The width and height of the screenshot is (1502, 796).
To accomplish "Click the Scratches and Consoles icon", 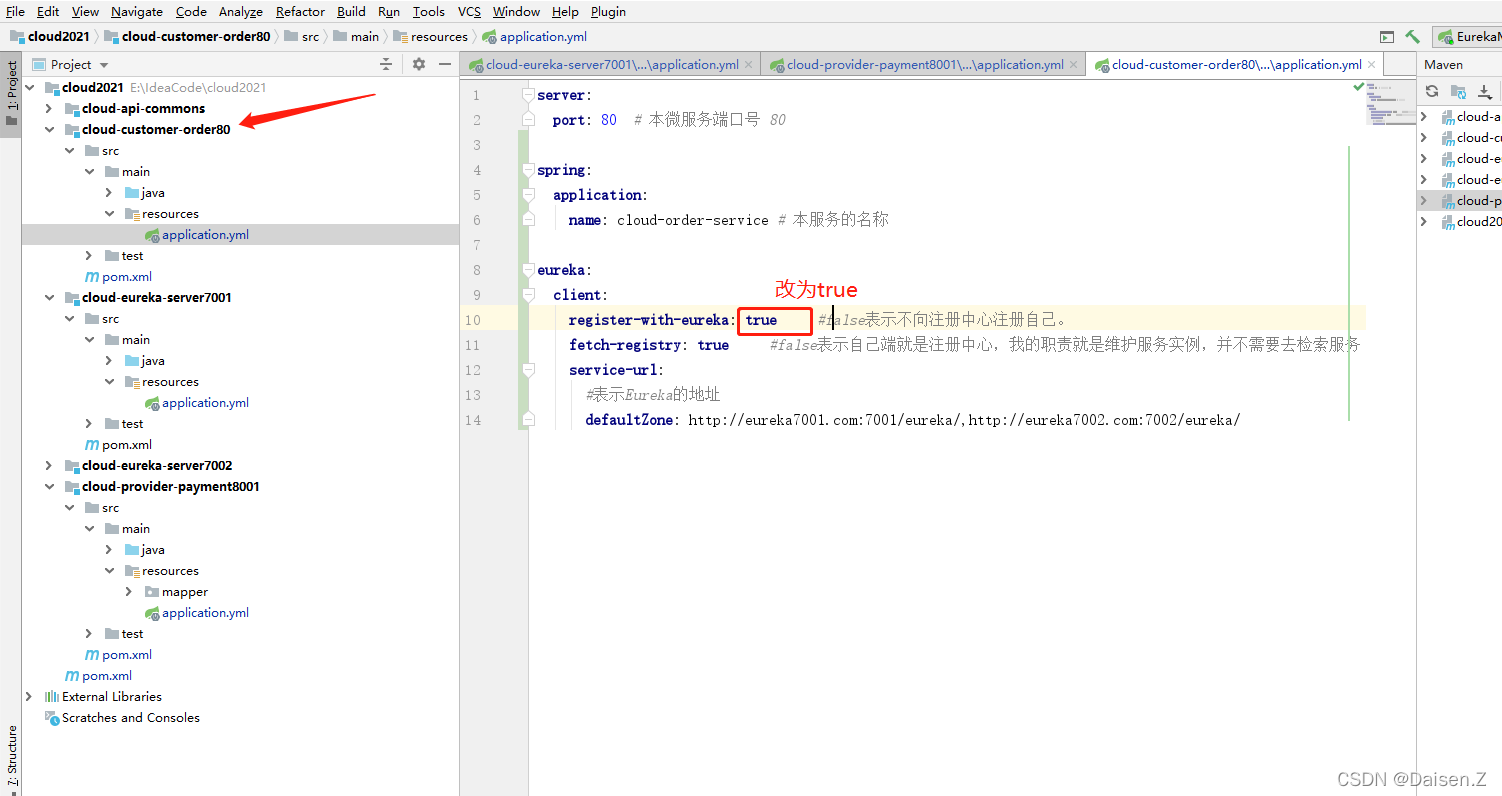I will tap(52, 717).
